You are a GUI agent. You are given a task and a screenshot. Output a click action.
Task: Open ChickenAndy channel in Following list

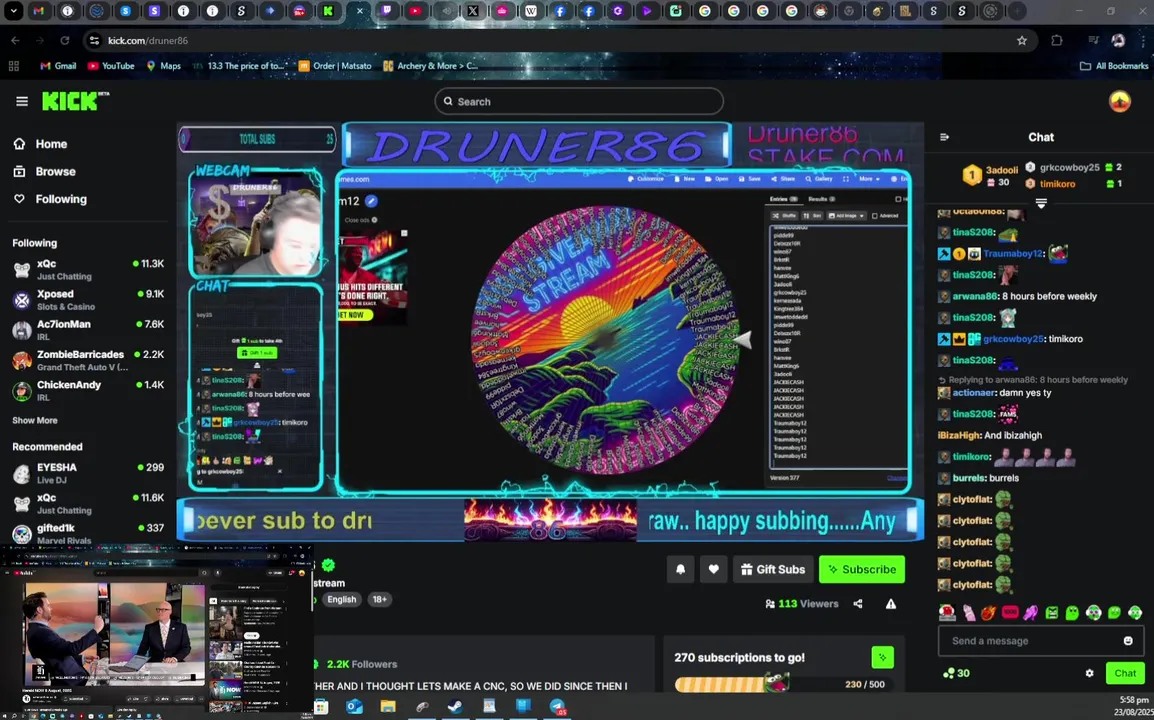click(x=88, y=390)
